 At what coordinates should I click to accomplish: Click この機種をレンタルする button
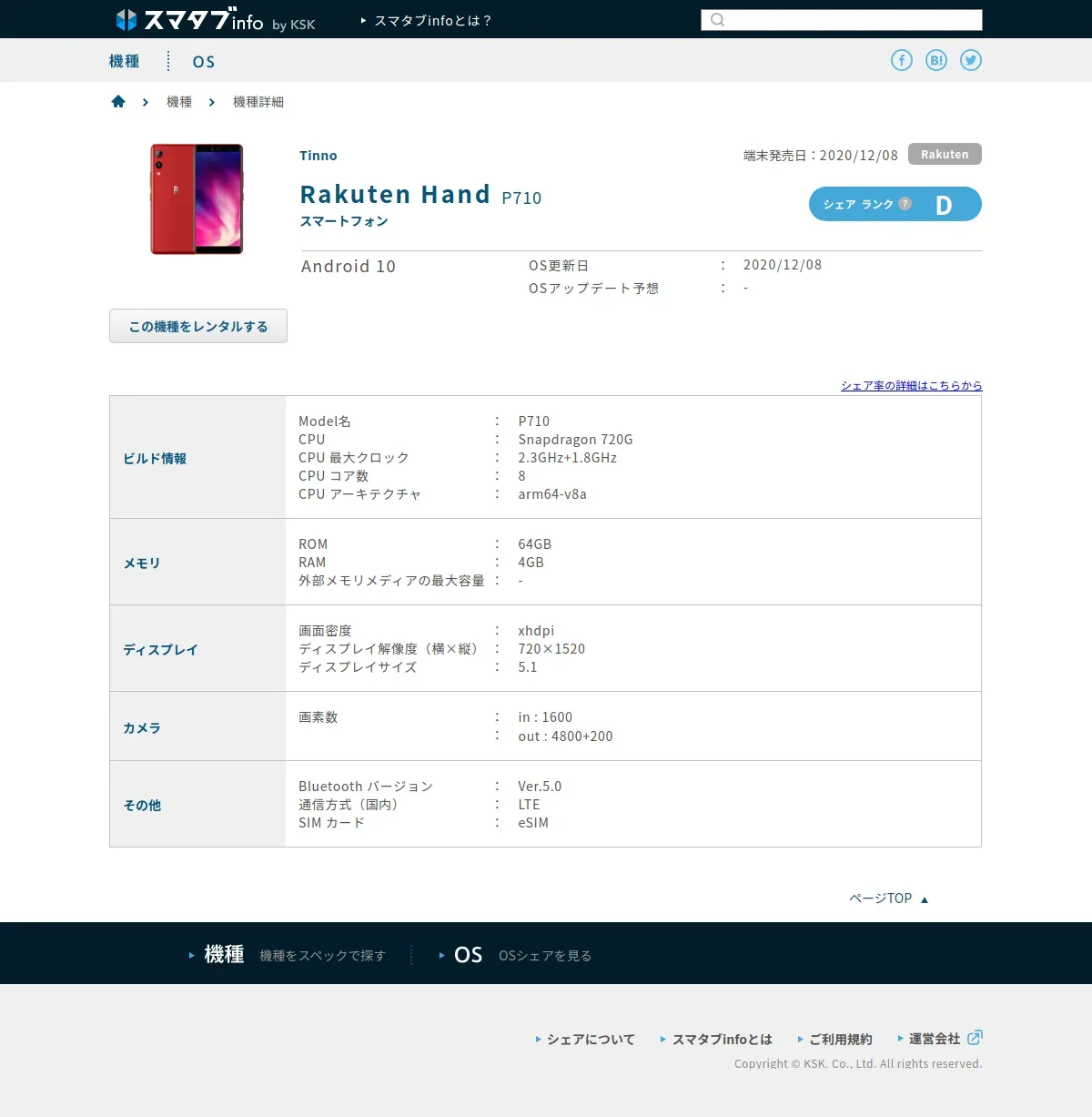198,326
